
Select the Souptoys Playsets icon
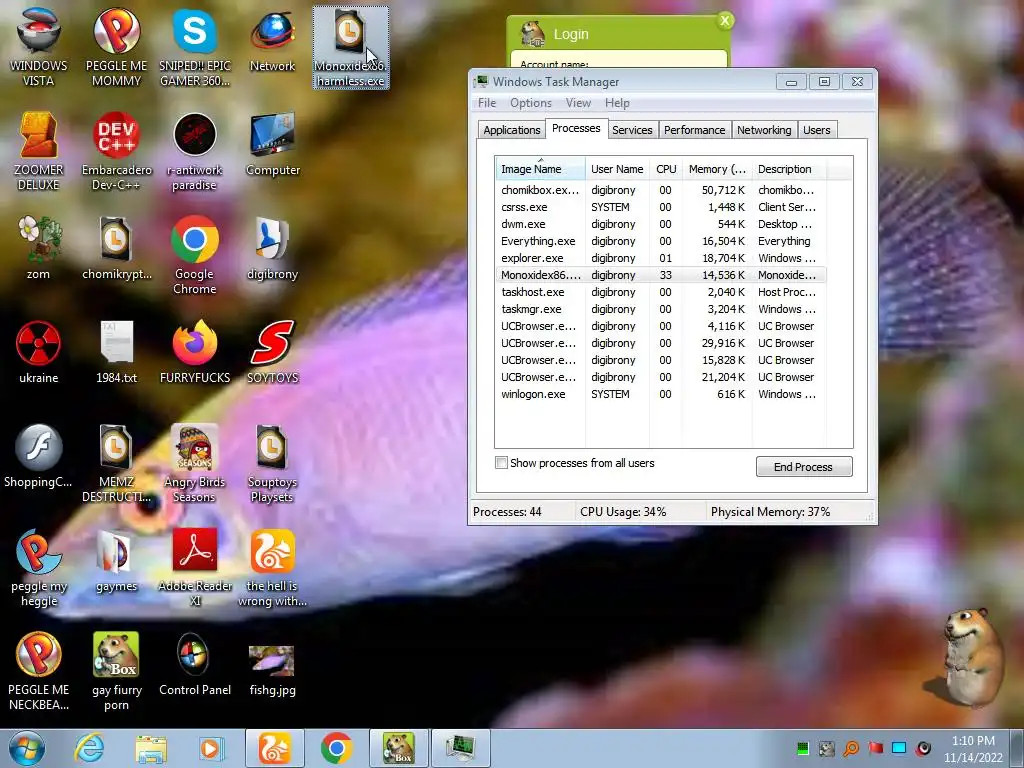[272, 462]
